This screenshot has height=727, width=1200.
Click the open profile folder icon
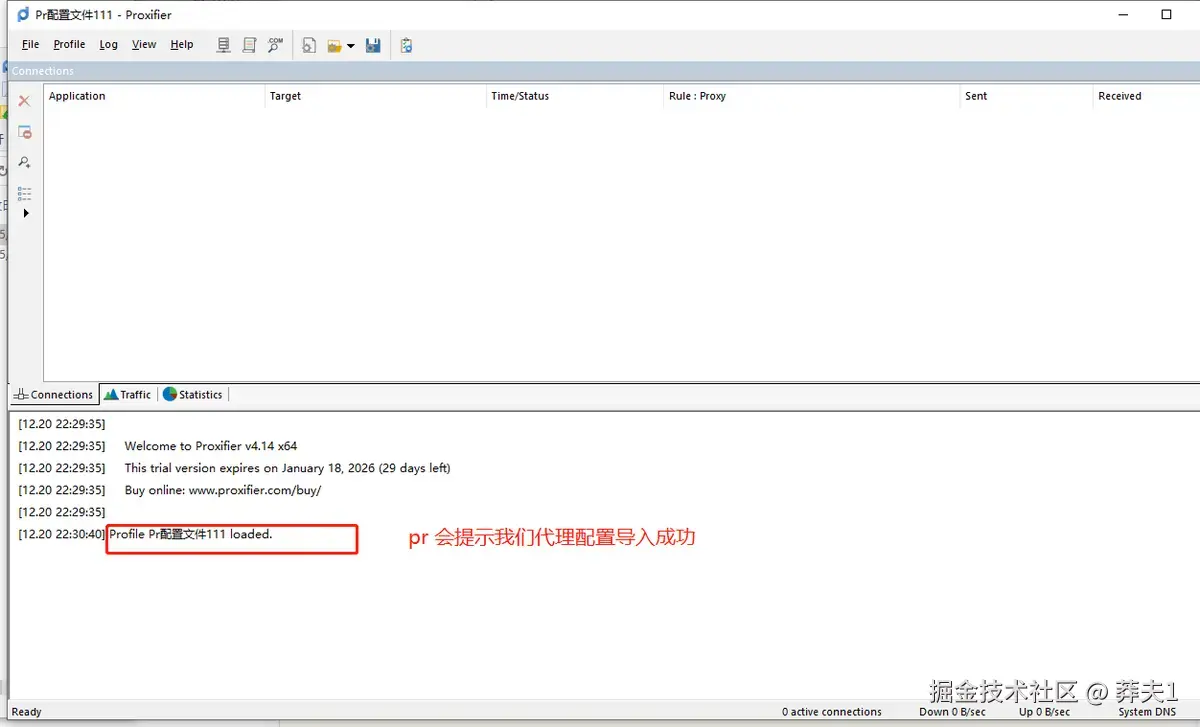335,45
